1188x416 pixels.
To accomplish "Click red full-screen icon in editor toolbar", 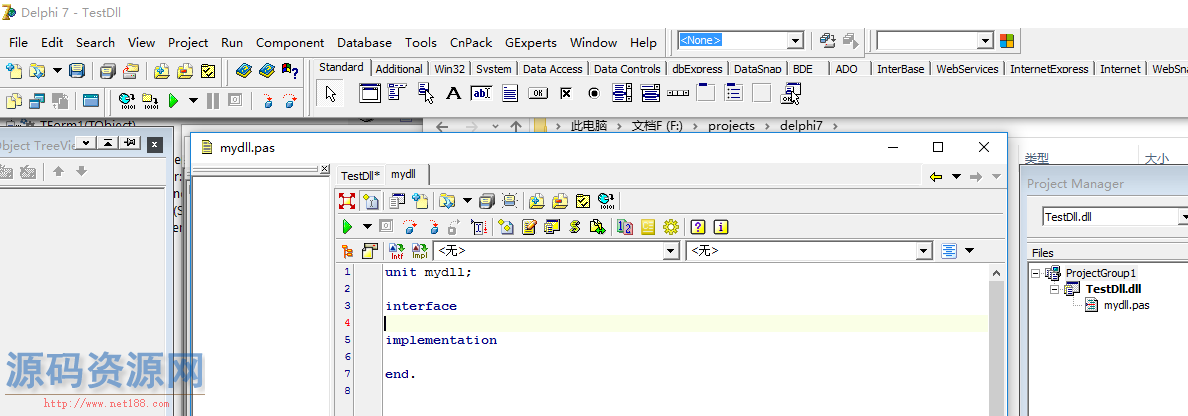I will pyautogui.click(x=347, y=201).
